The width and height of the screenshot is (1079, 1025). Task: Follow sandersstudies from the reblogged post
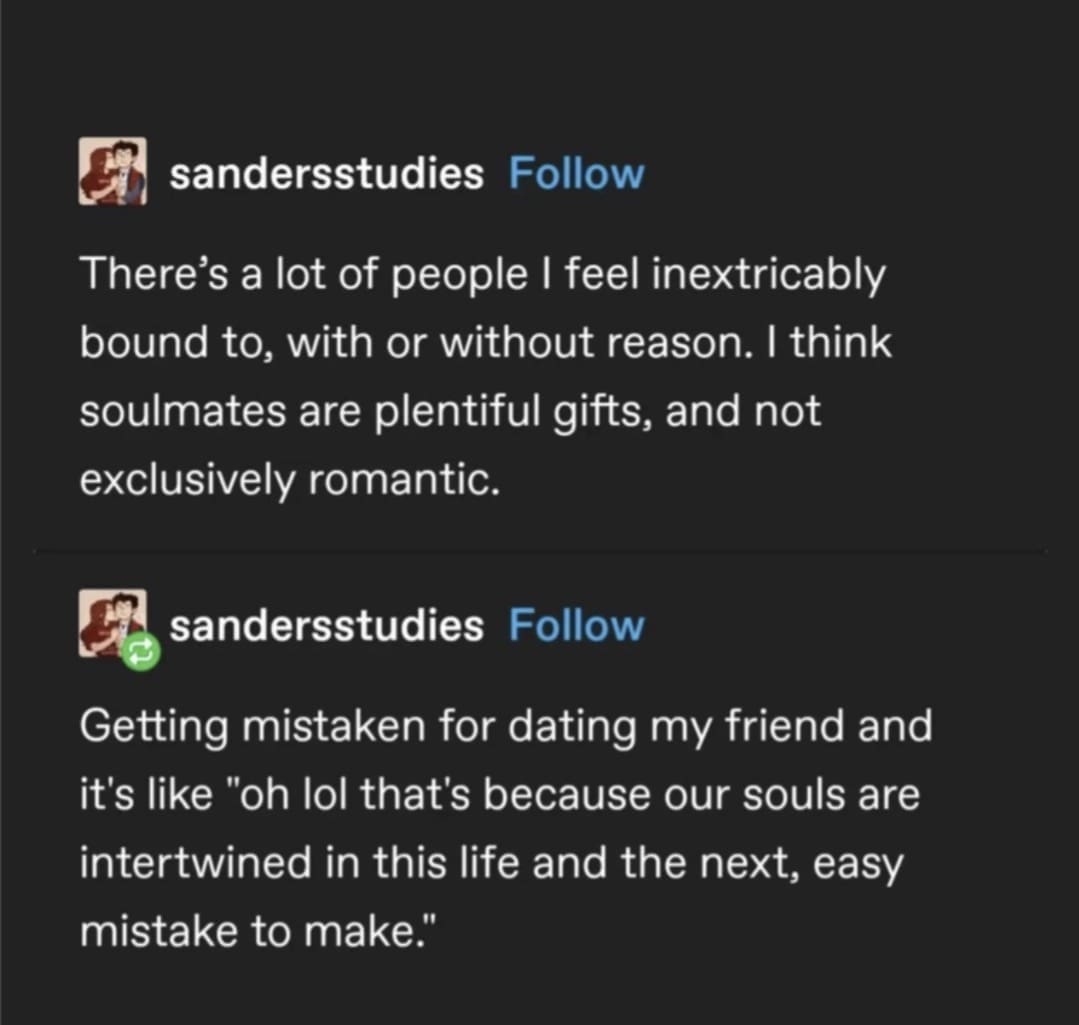[576, 626]
